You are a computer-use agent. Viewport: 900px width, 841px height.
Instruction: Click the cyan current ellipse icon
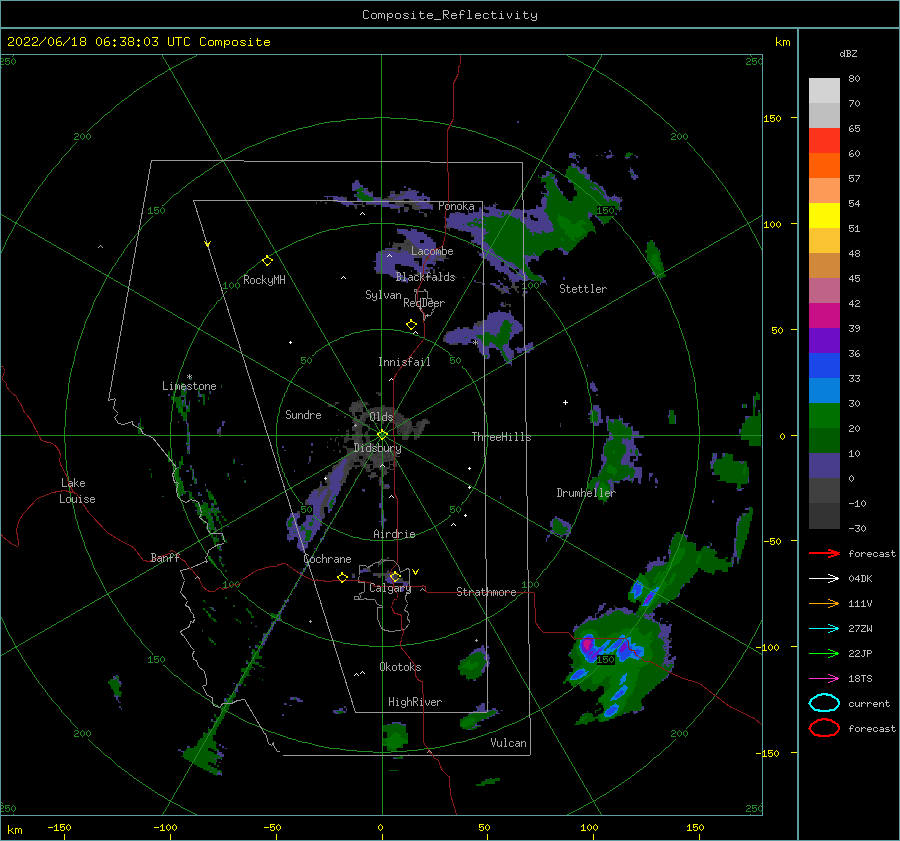click(824, 703)
